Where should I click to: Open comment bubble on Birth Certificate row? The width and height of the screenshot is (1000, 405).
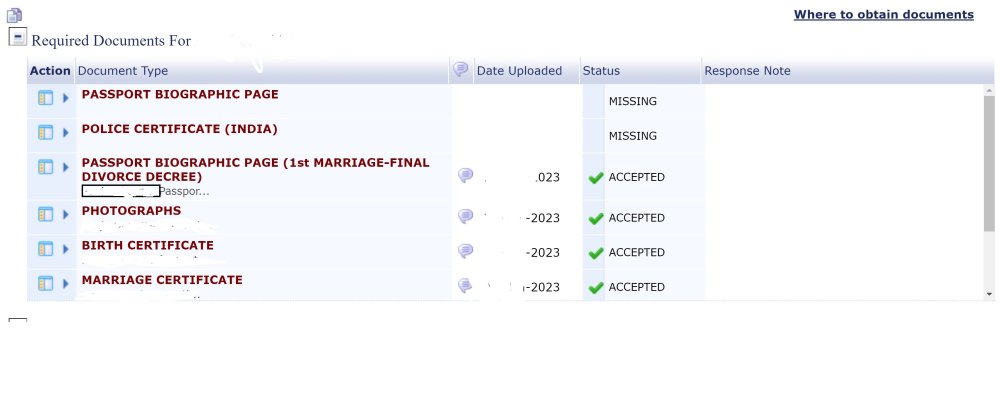pyautogui.click(x=466, y=251)
